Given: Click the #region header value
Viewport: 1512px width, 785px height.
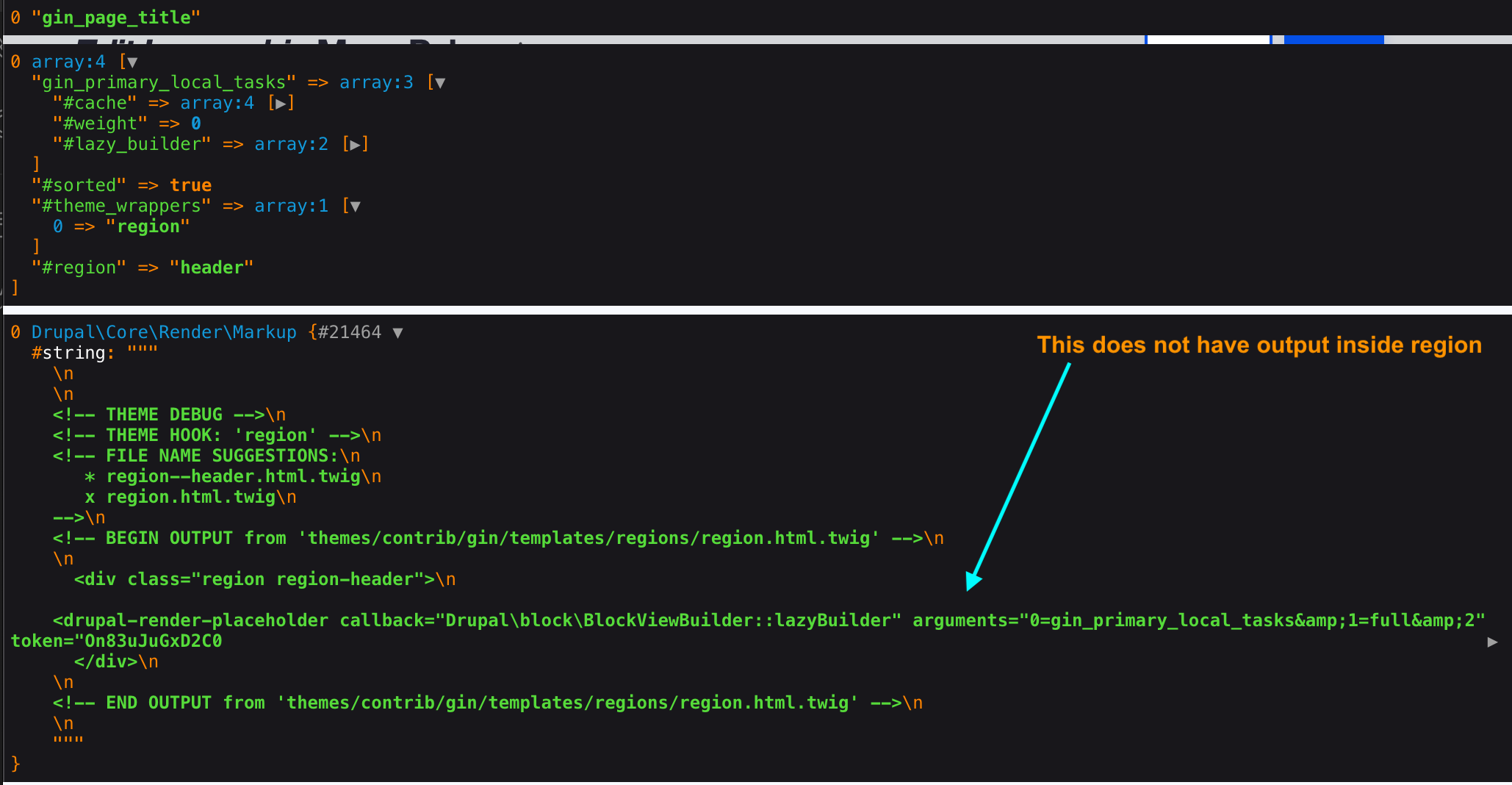Looking at the screenshot, I should pos(213,268).
